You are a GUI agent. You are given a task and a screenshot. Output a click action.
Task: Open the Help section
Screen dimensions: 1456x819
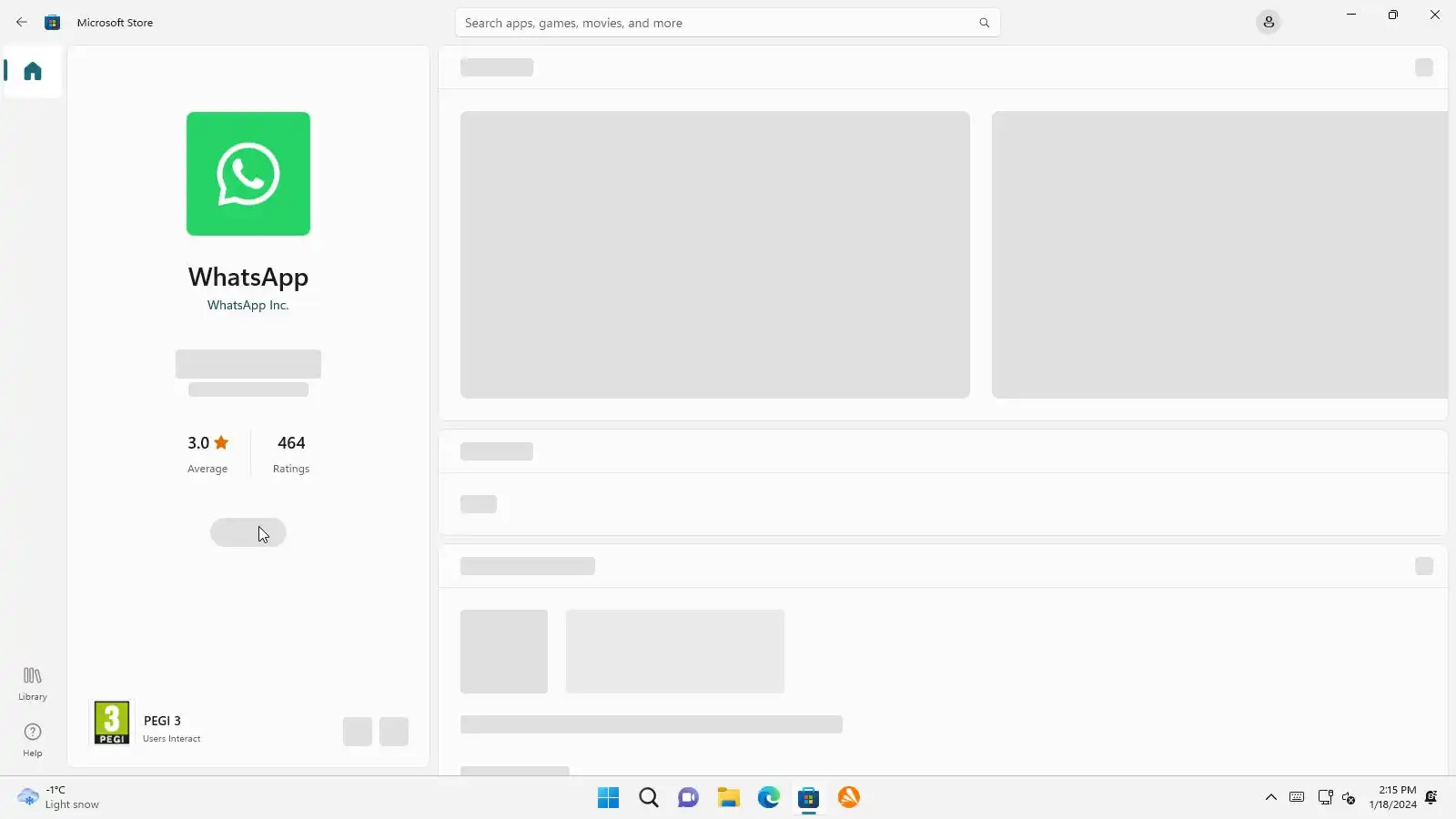tap(33, 740)
